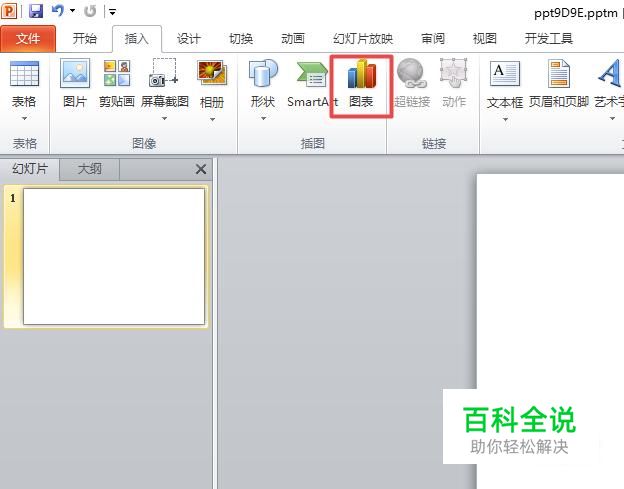Open 页眉和页脚 header and footer

[559, 84]
